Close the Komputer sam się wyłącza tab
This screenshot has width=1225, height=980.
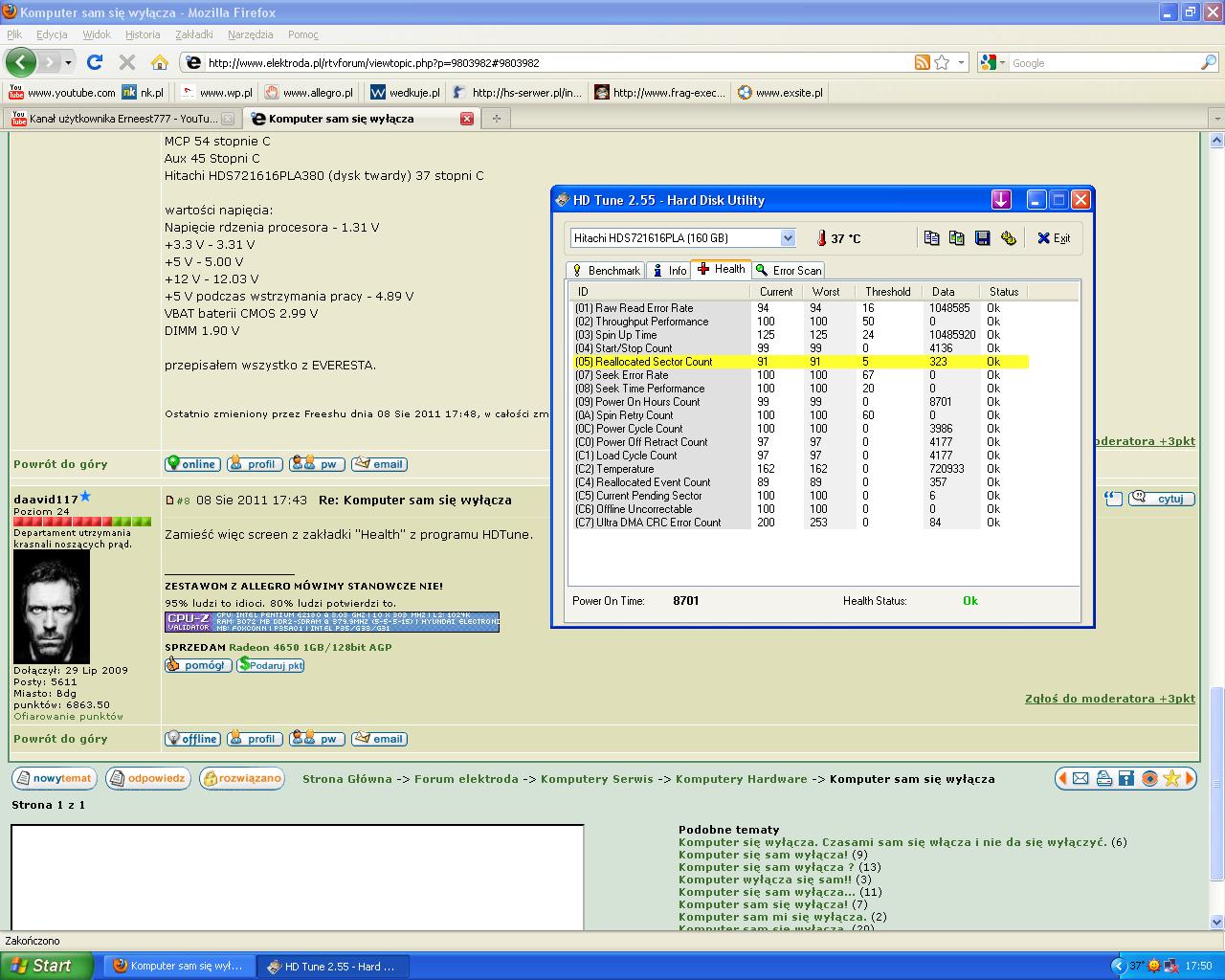pyautogui.click(x=467, y=119)
